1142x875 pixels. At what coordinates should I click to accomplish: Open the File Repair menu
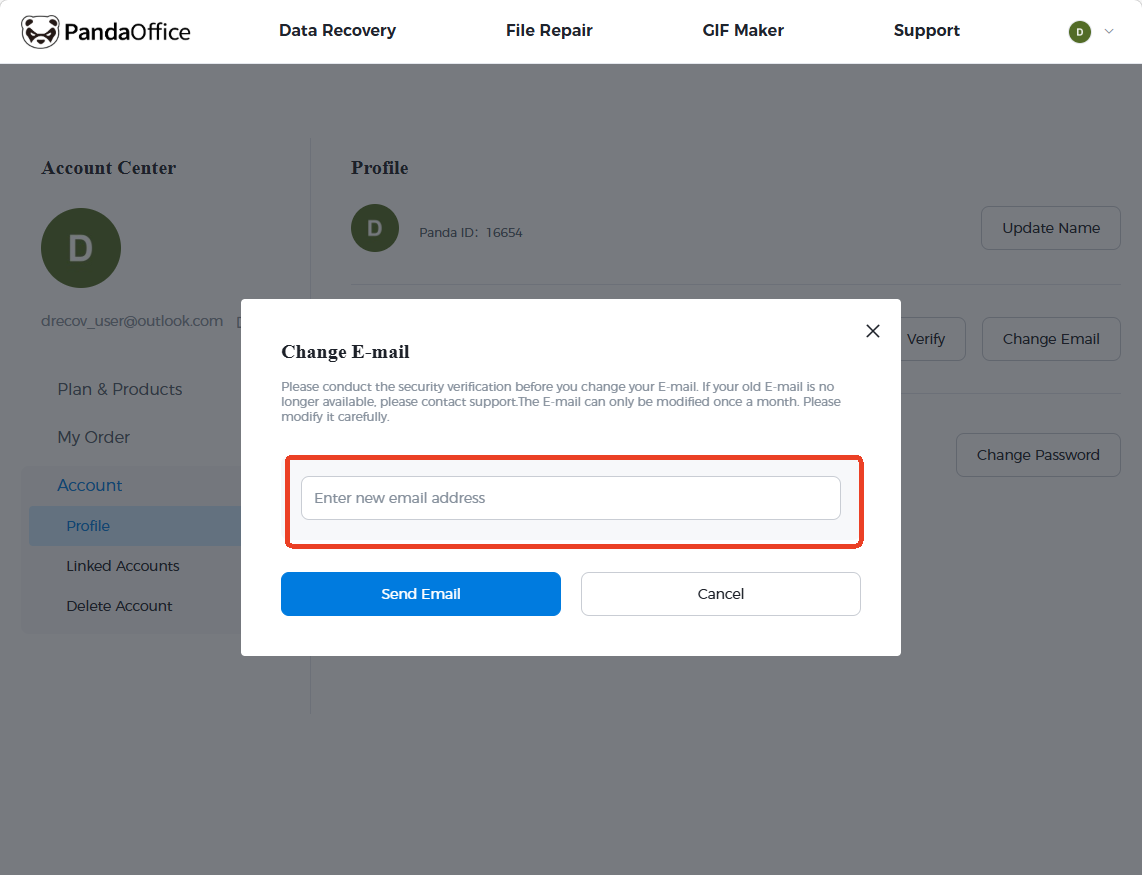[x=549, y=31]
